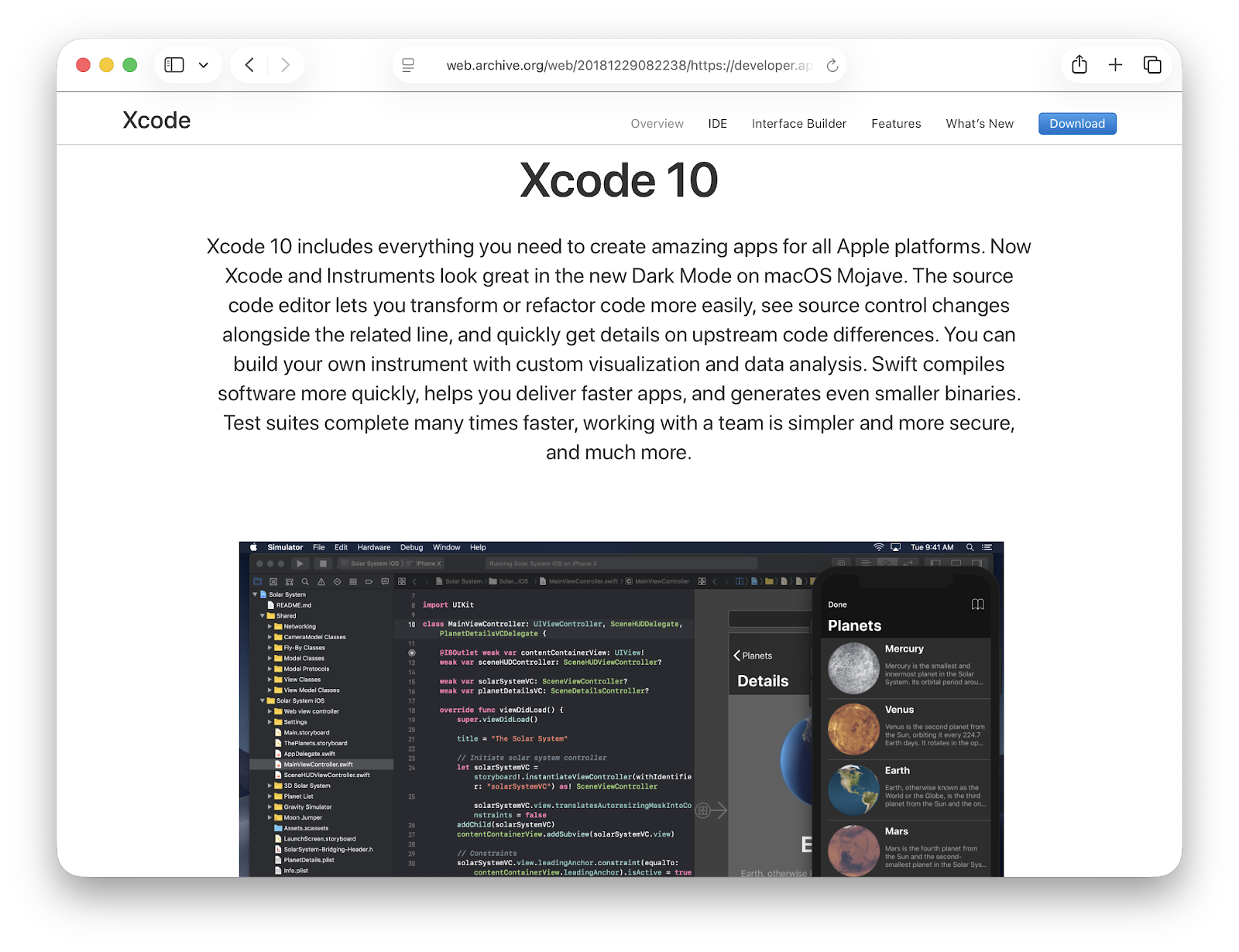Viewport: 1239px width, 952px height.
Task: Select the Test navigator diamond icon
Action: tap(337, 581)
